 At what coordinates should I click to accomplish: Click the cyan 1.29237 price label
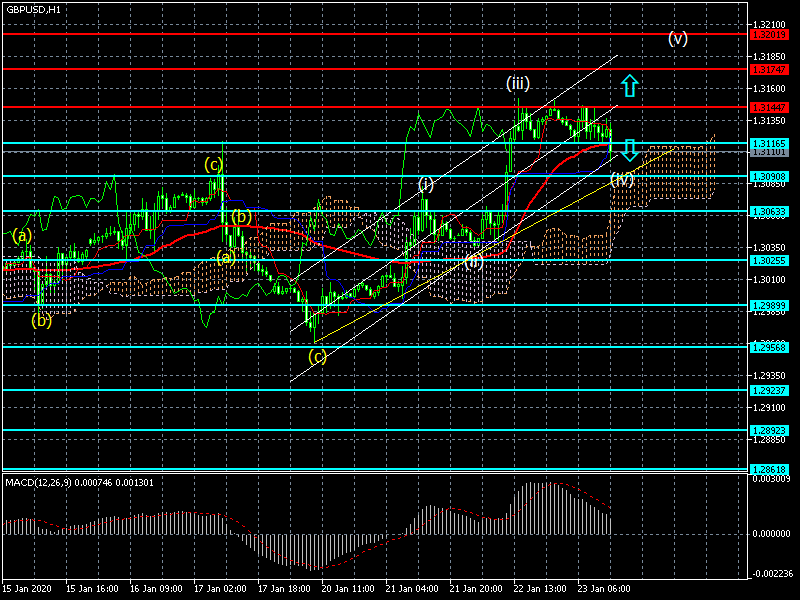[x=769, y=390]
